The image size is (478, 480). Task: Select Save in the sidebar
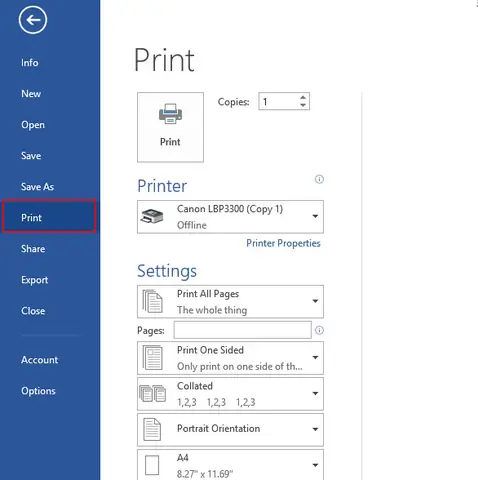(x=31, y=156)
